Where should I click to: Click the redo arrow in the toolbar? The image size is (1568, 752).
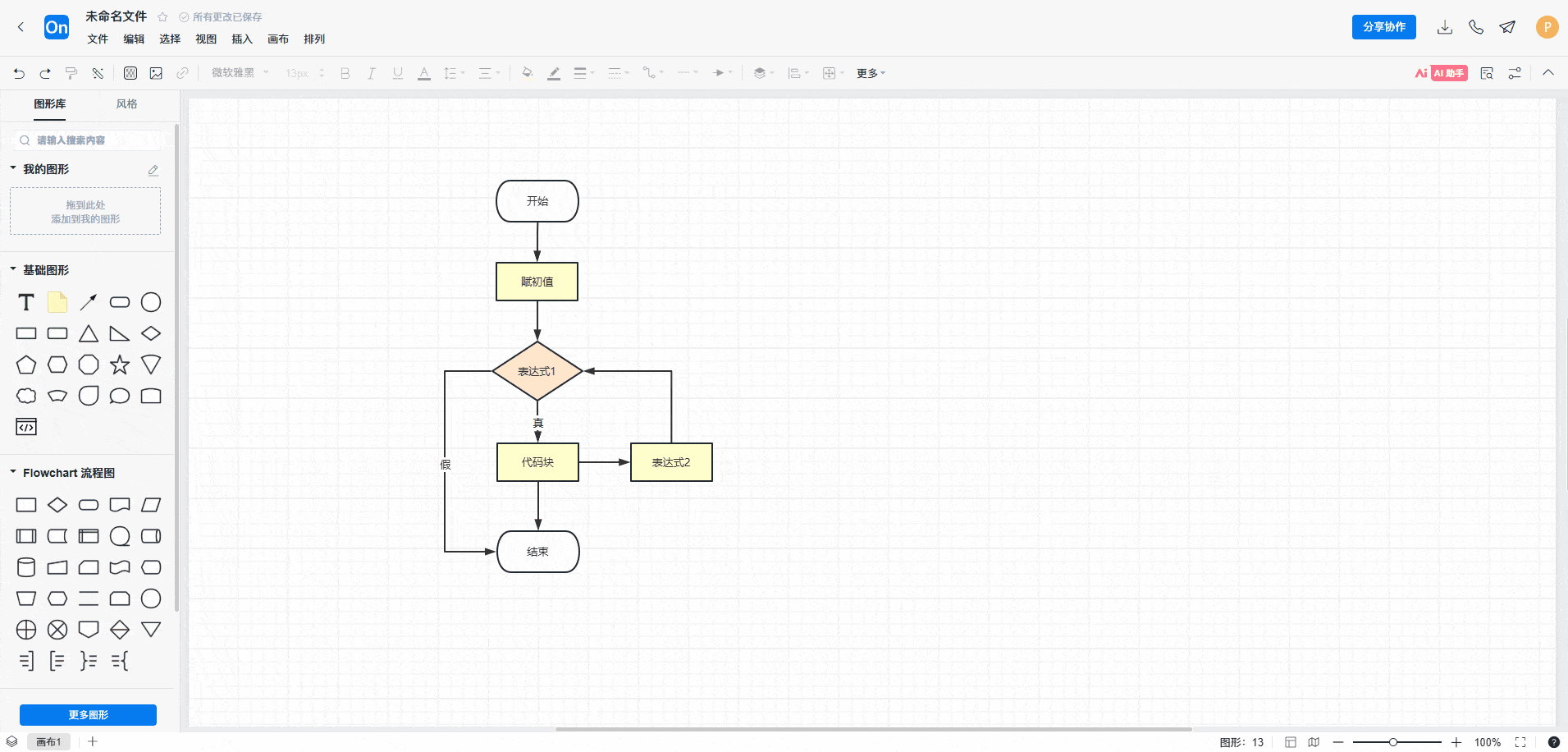[45, 73]
